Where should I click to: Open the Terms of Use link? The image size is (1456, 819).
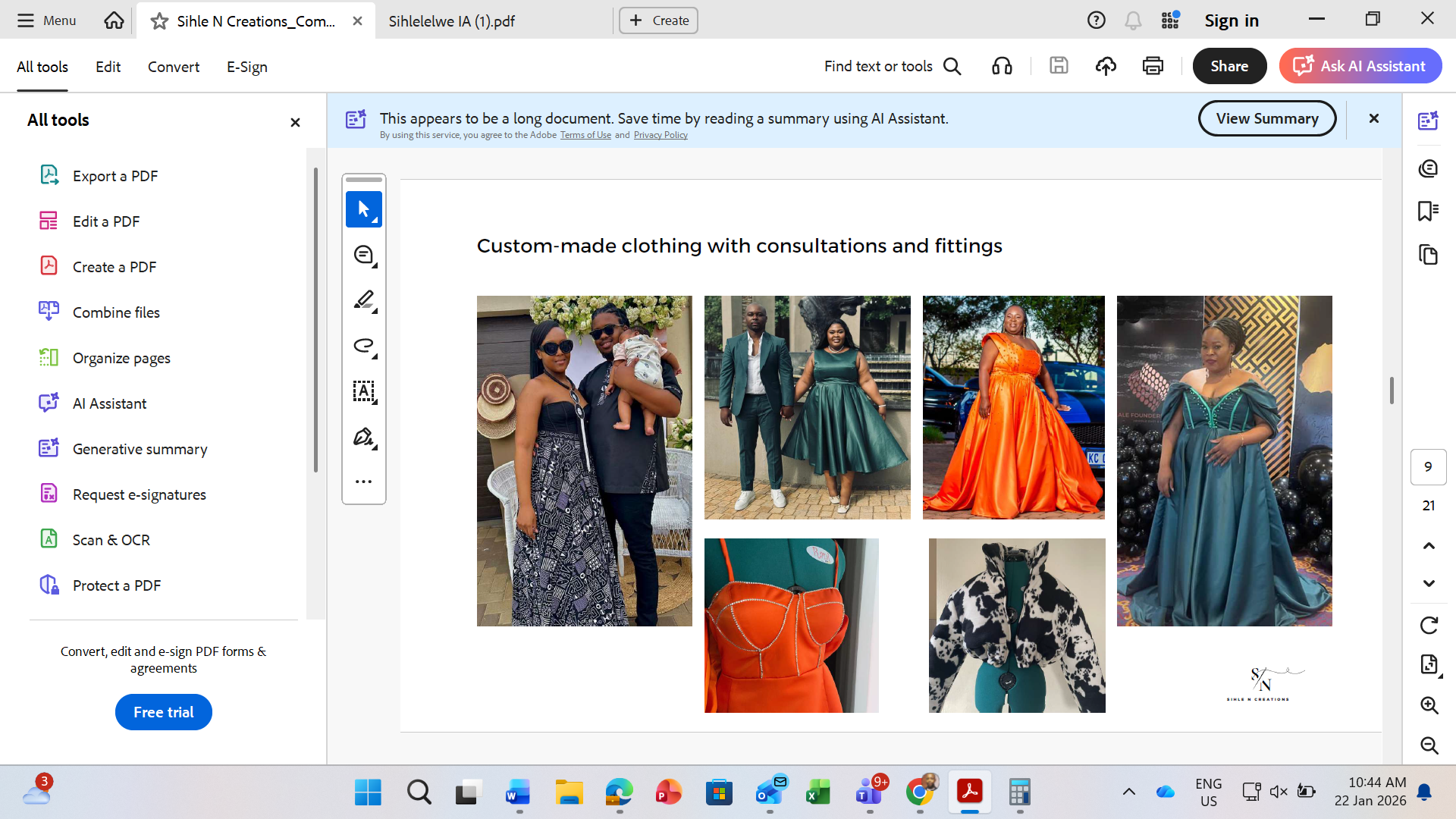[x=585, y=135]
